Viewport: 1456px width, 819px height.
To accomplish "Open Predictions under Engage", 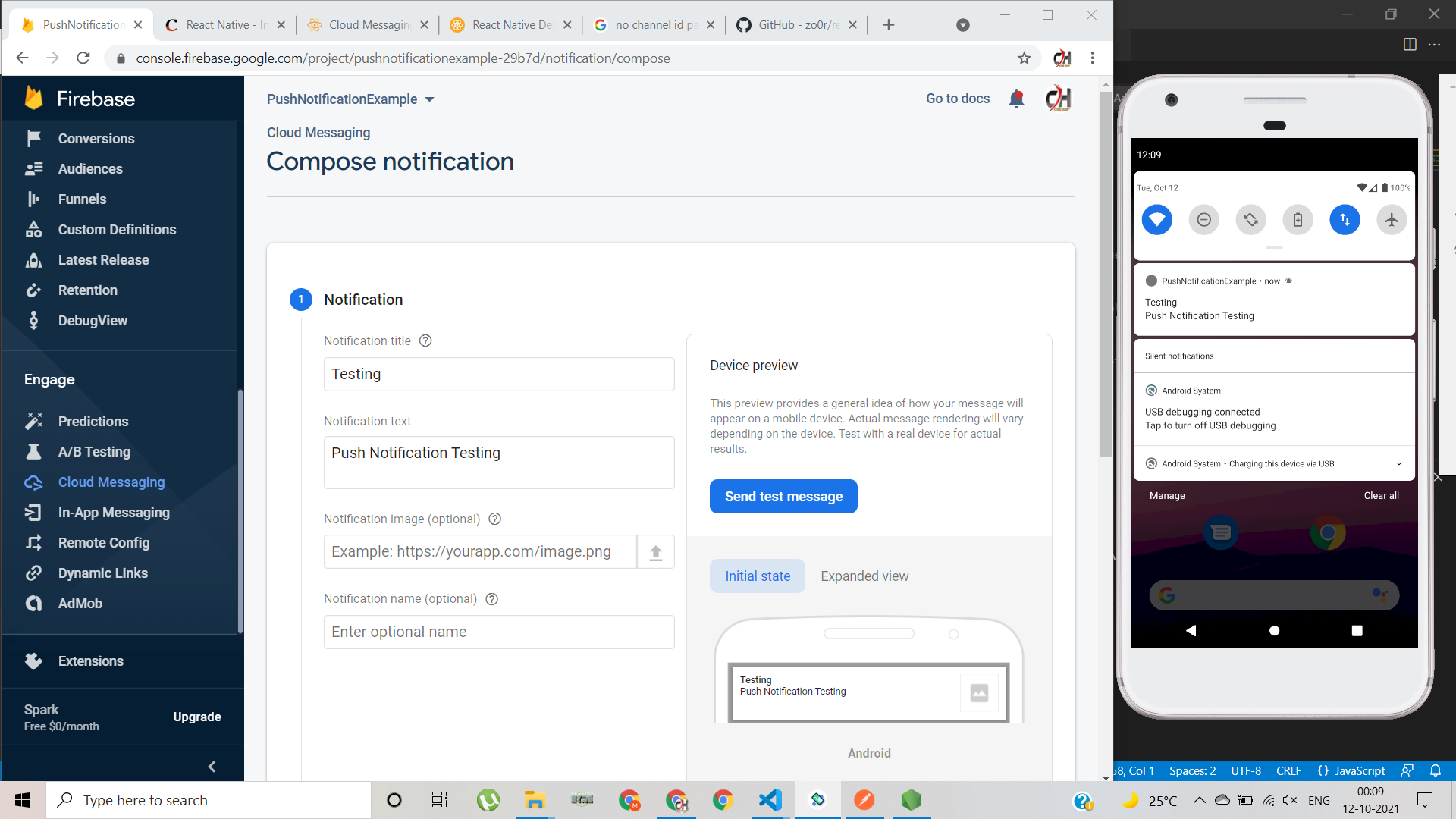I will point(93,422).
